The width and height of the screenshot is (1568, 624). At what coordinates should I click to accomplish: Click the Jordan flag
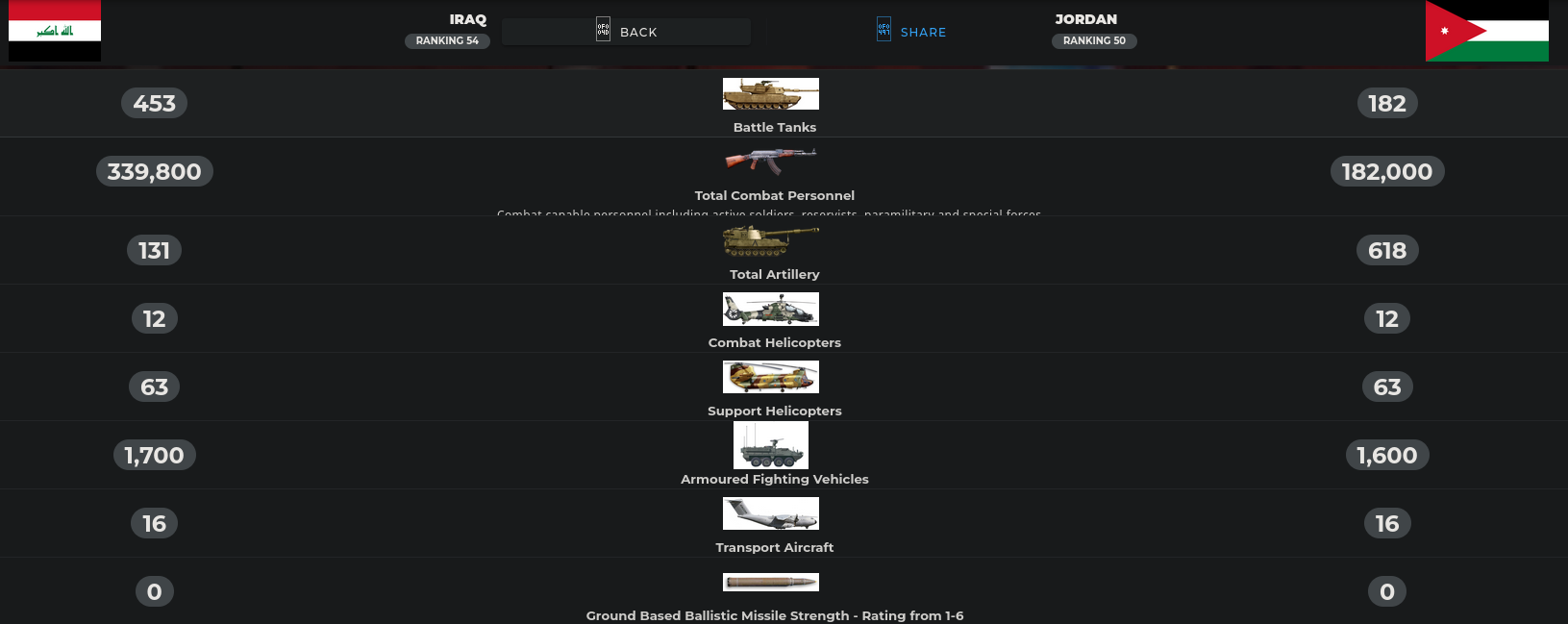(x=1487, y=31)
